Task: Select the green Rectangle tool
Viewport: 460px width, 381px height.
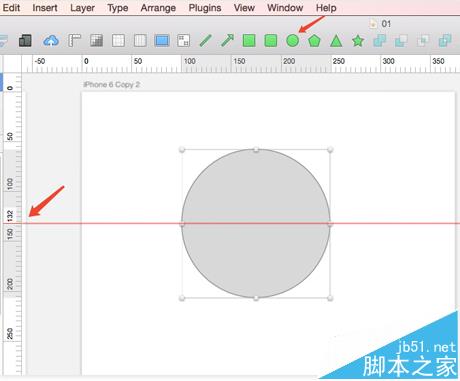Action: point(249,41)
